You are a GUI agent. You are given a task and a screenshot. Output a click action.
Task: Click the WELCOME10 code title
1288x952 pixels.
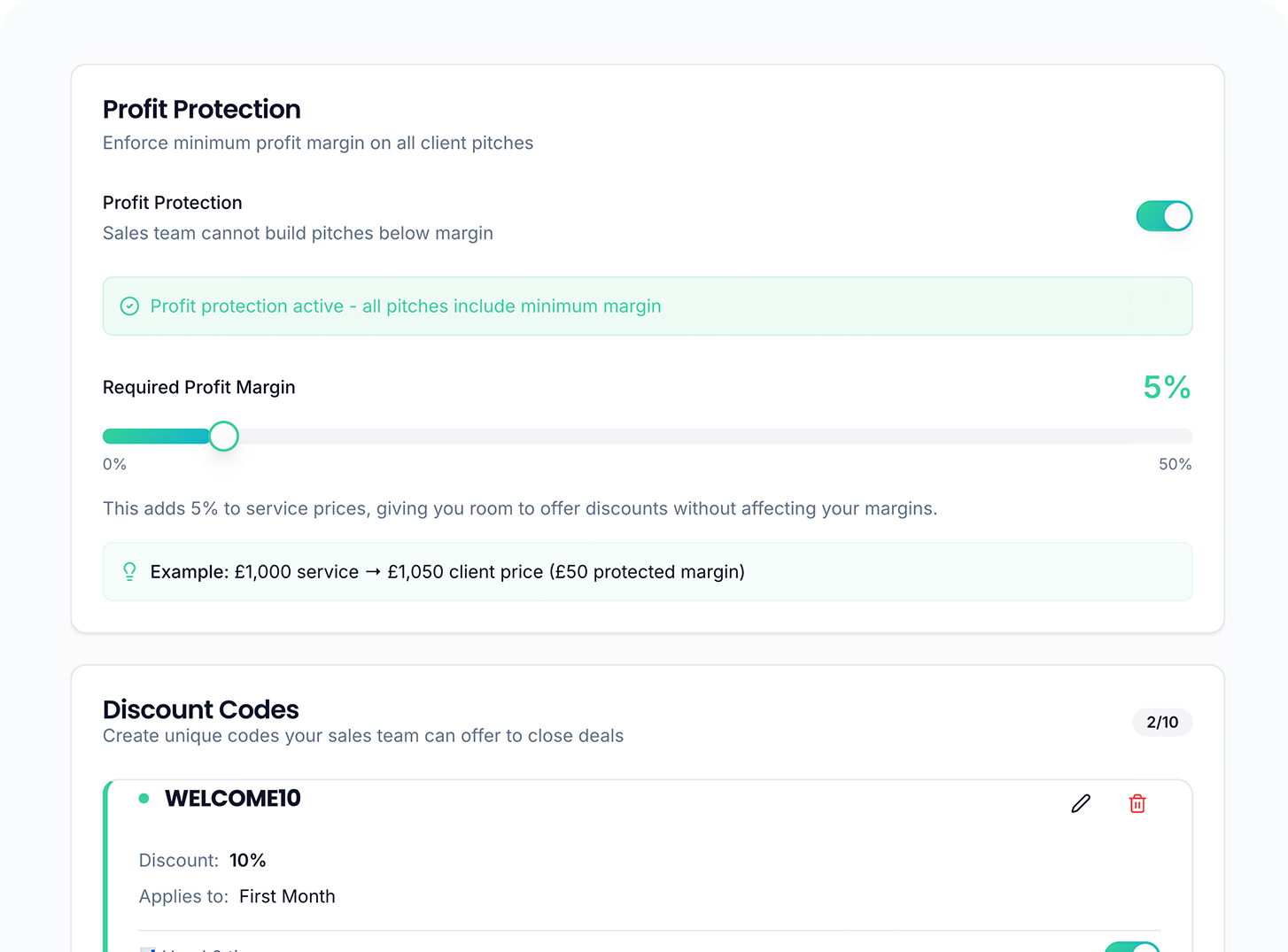pos(233,799)
